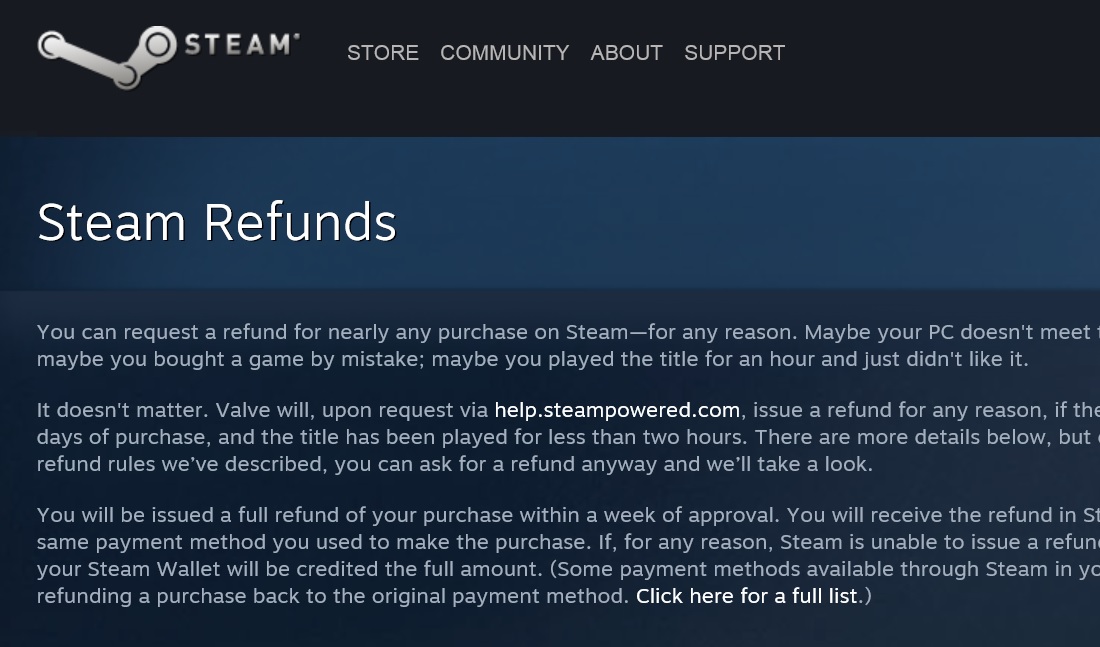
Task: Open the COMMUNITY menu
Action: pyautogui.click(x=504, y=53)
